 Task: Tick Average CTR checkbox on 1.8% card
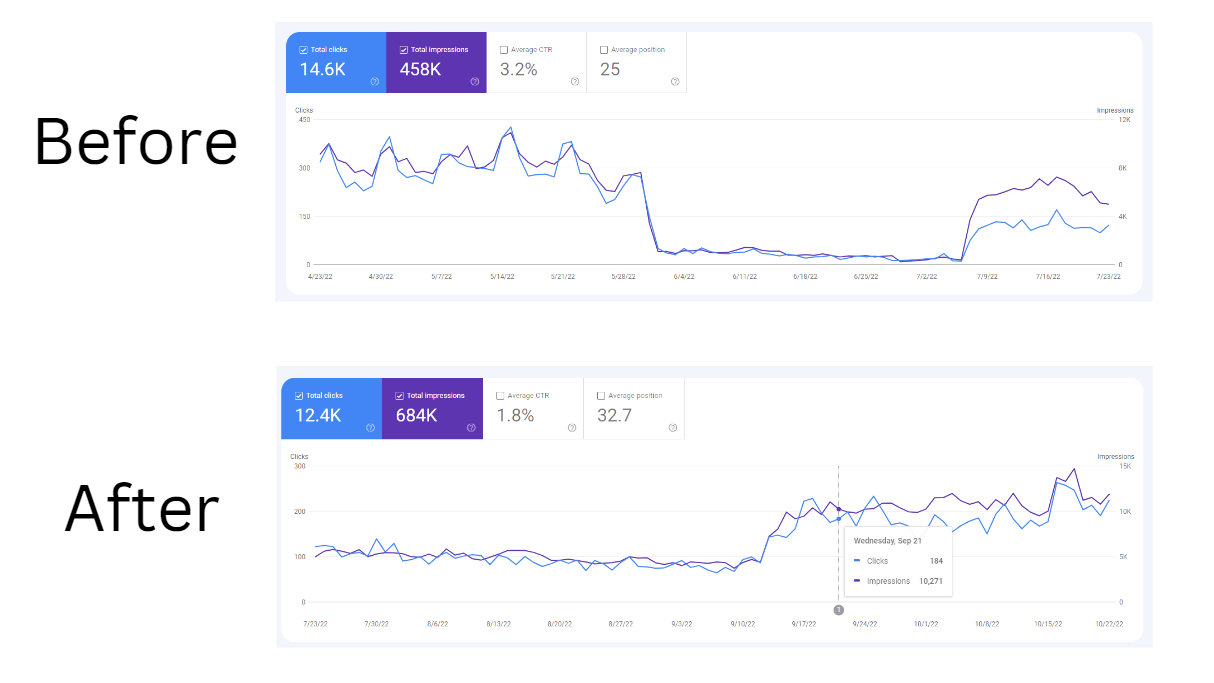click(x=500, y=395)
